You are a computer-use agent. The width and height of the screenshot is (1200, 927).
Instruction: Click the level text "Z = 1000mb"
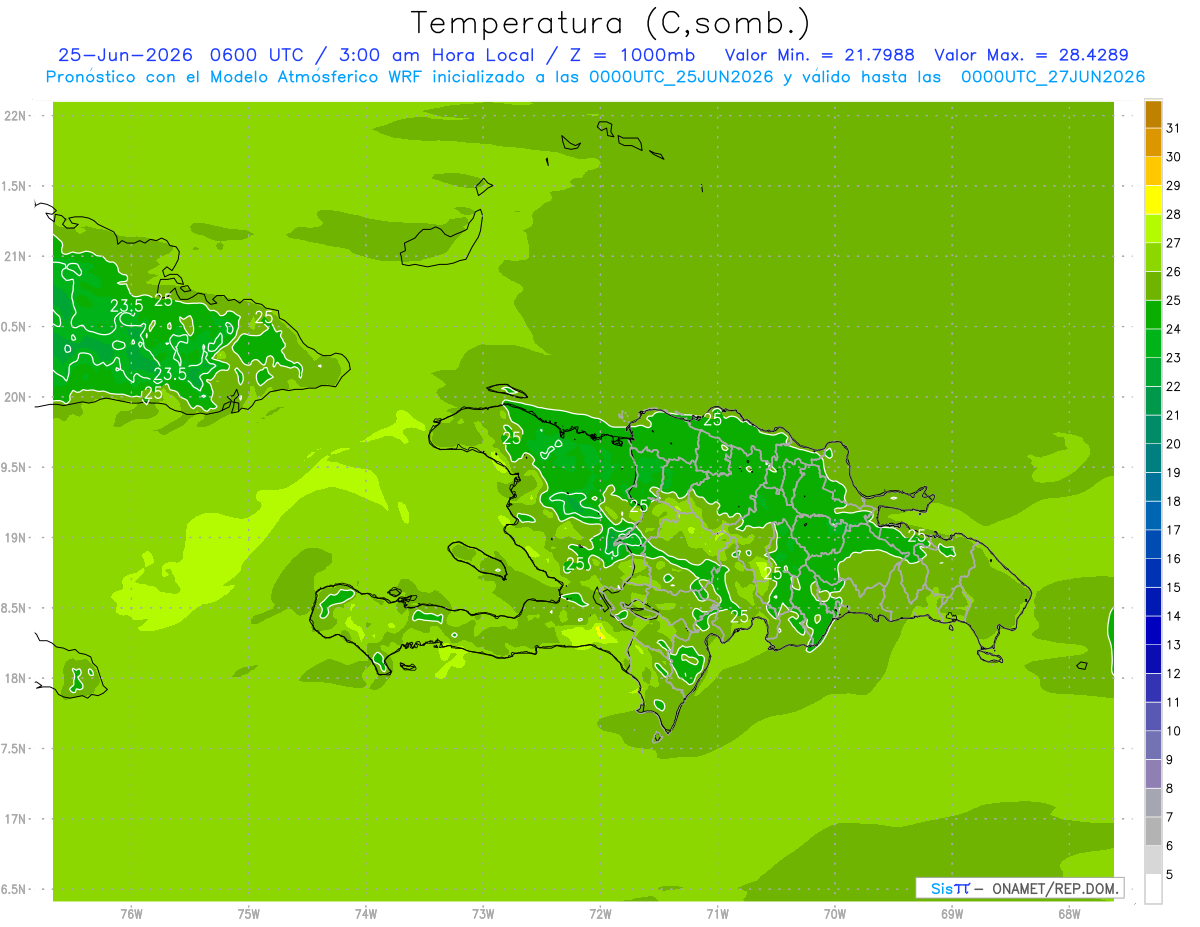pos(632,55)
